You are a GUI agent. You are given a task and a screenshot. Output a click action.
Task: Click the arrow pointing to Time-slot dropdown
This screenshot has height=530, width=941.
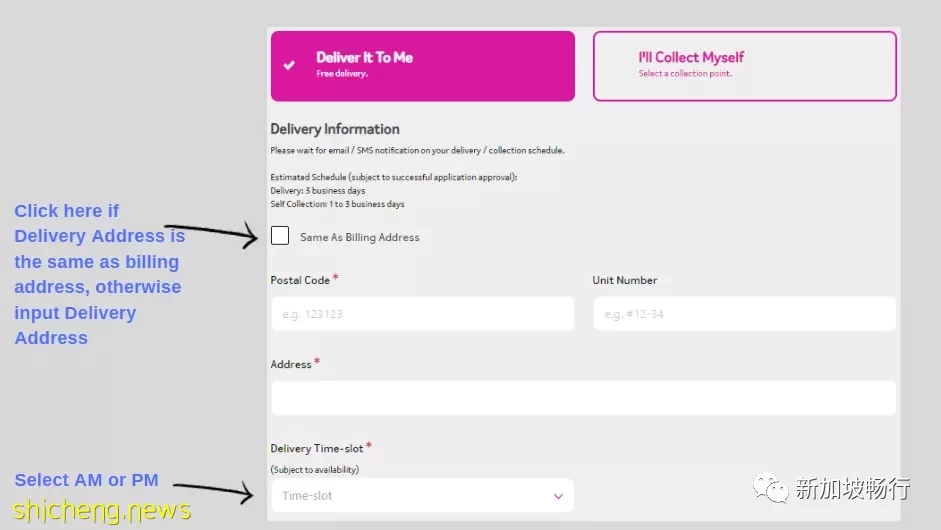pyautogui.click(x=213, y=492)
